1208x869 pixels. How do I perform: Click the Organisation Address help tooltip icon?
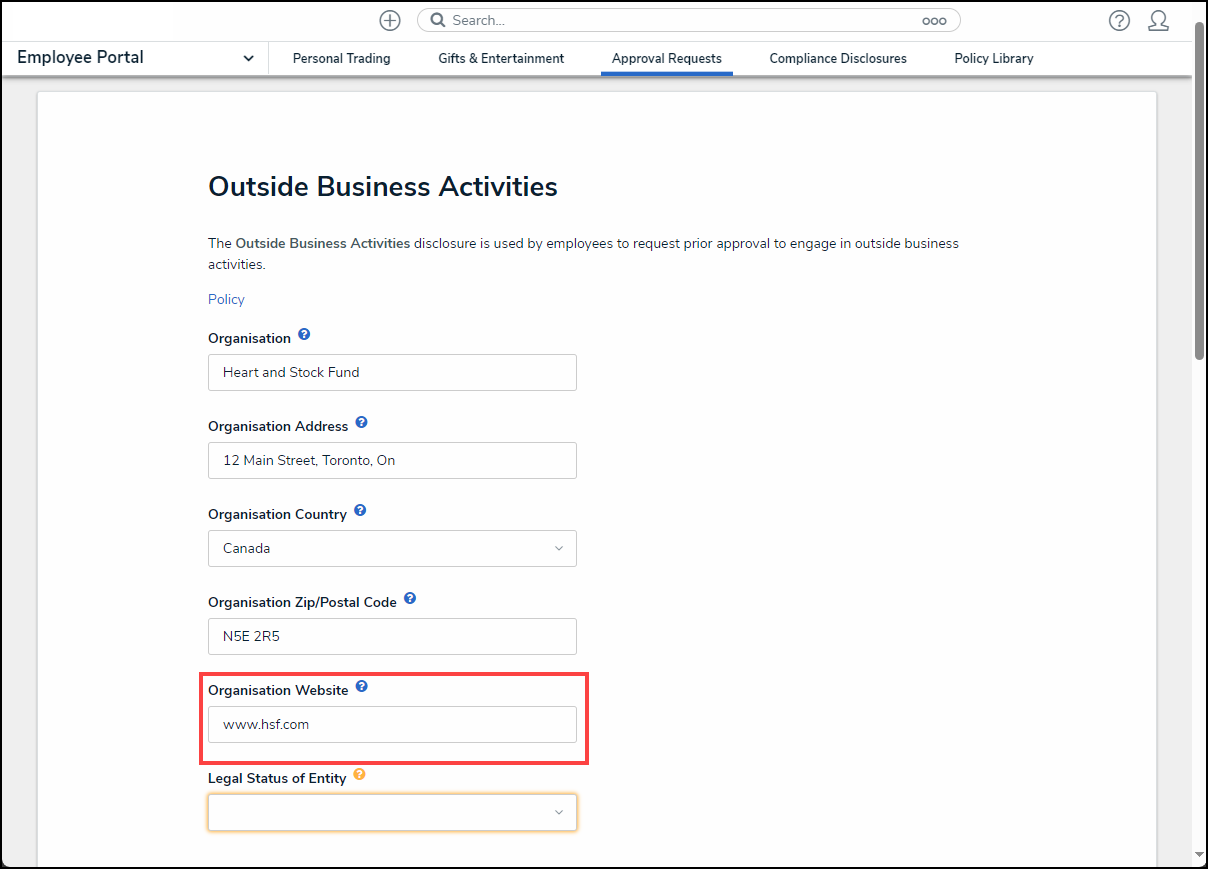point(361,422)
